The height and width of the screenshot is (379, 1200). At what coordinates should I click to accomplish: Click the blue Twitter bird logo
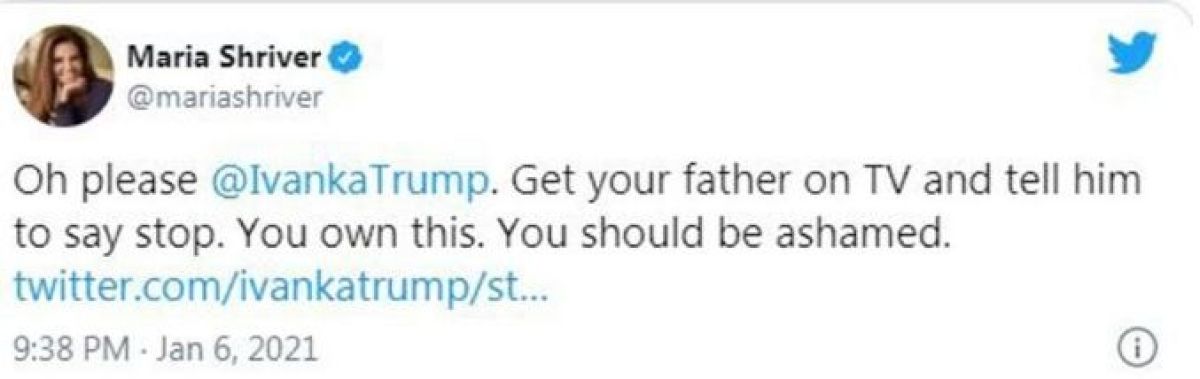pos(1133,54)
